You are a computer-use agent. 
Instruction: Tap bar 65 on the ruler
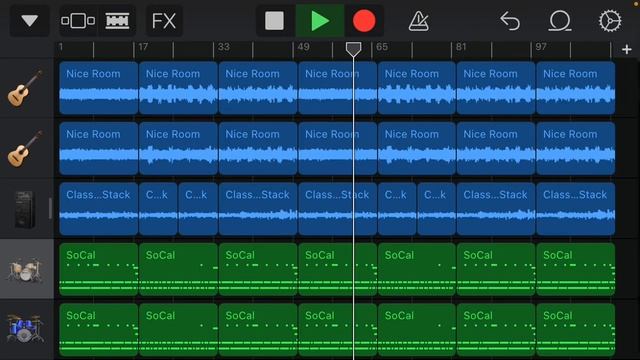click(382, 47)
